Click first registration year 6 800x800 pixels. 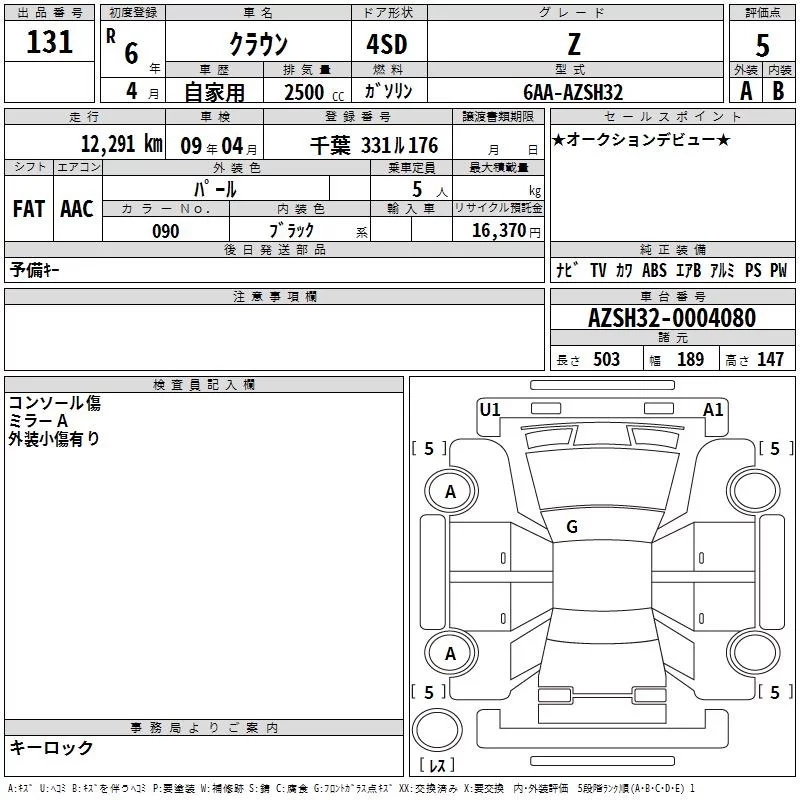tap(132, 53)
